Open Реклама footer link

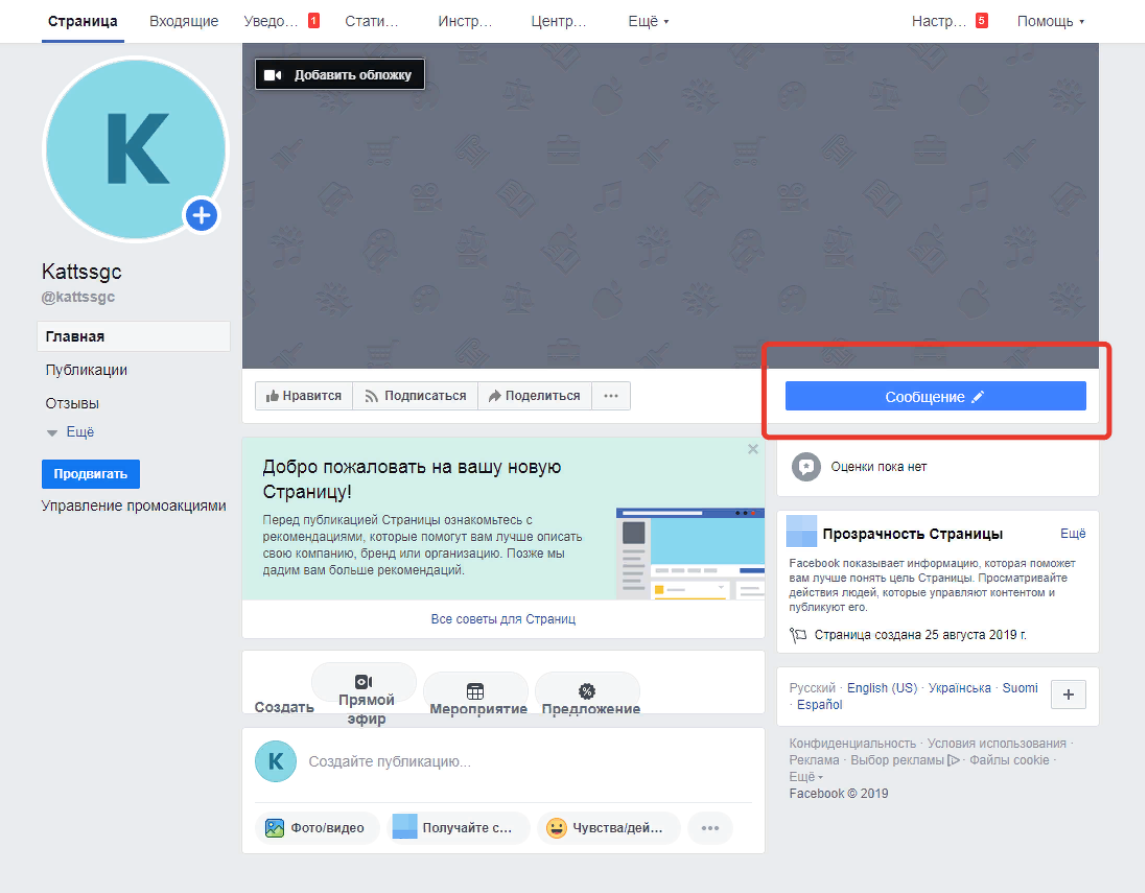click(x=814, y=760)
